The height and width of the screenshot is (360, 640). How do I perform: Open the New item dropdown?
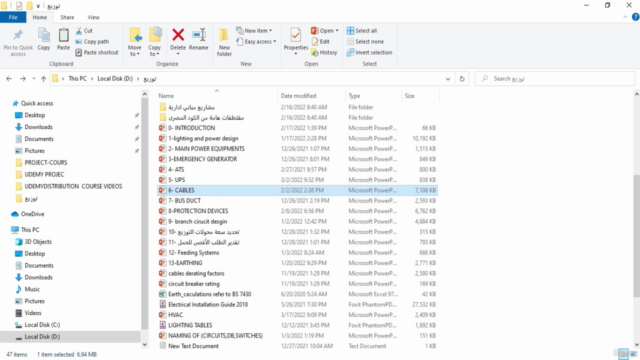[254, 31]
